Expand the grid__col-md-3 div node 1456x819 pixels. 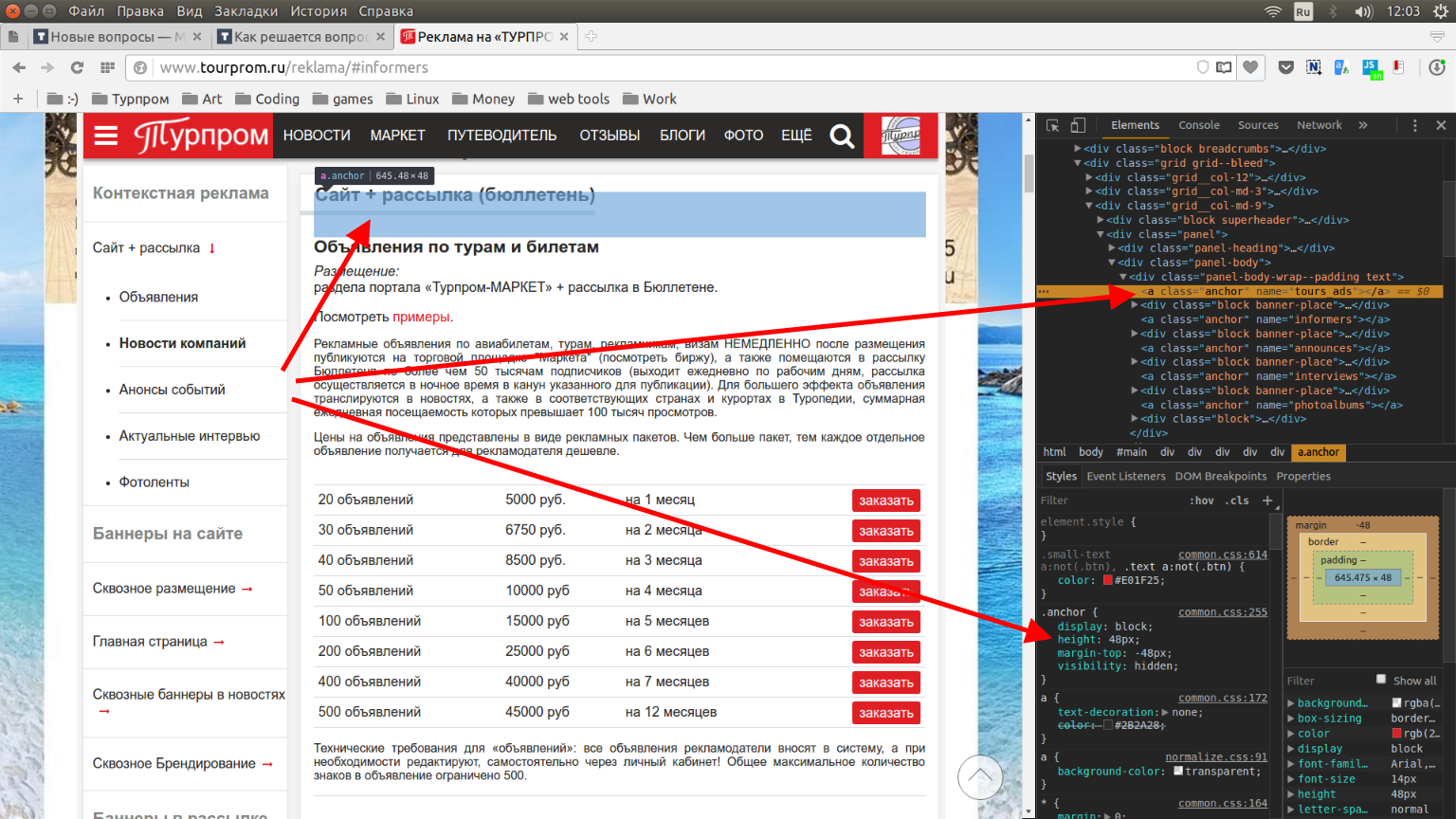(1089, 191)
